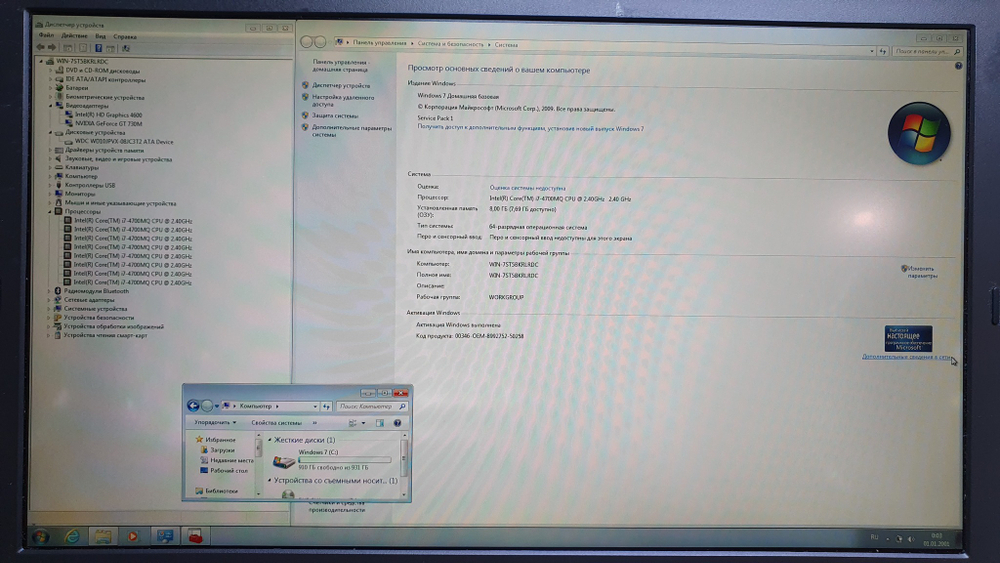1000x563 pixels.
Task: Expand IDE ATA/ATAPI контроллеры node
Action: coord(51,80)
